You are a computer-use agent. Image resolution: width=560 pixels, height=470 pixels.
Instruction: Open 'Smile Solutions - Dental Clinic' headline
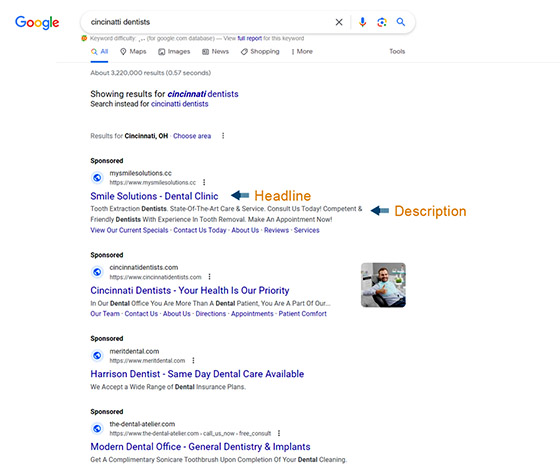coord(154,196)
